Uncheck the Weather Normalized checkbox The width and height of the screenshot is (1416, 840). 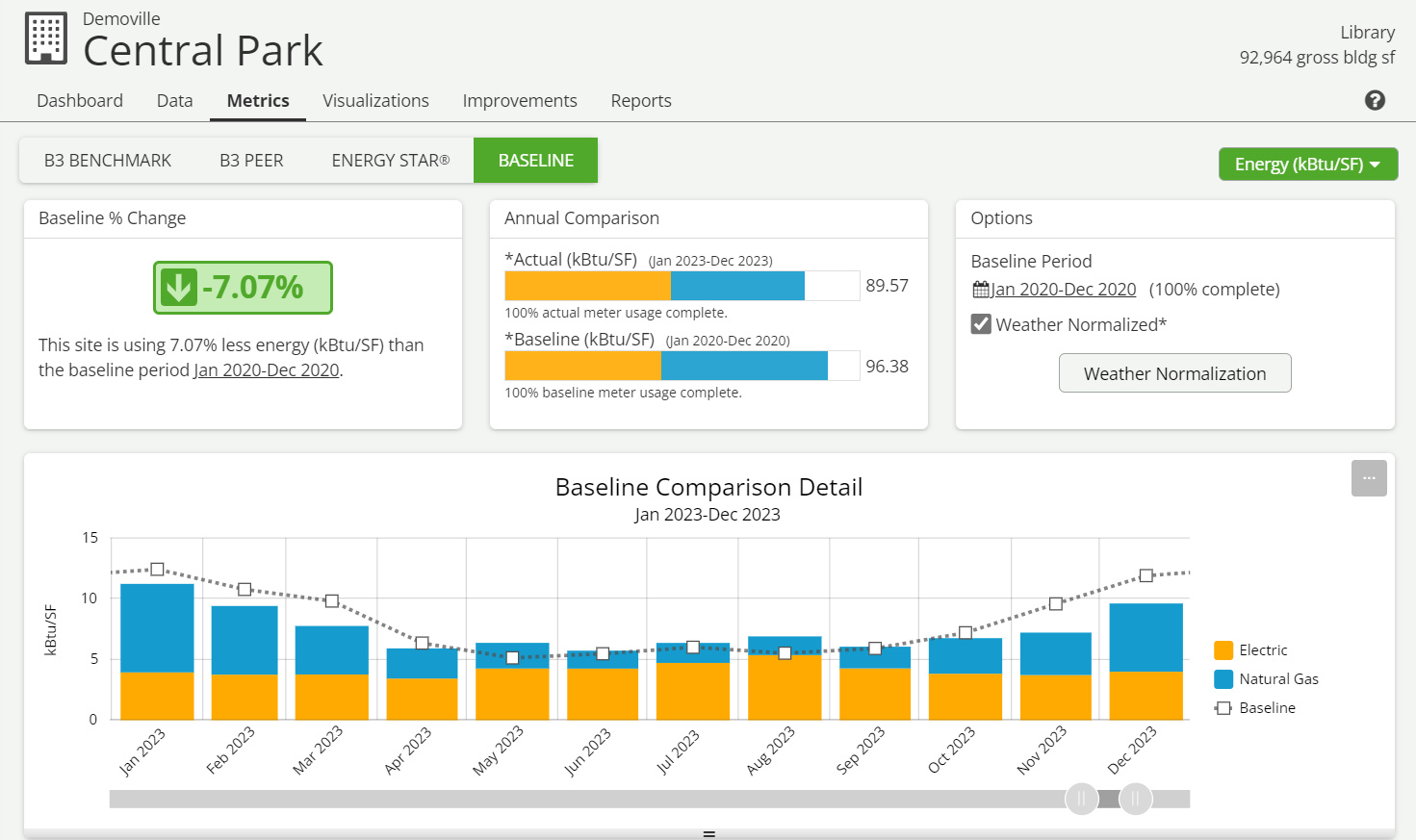[x=981, y=324]
